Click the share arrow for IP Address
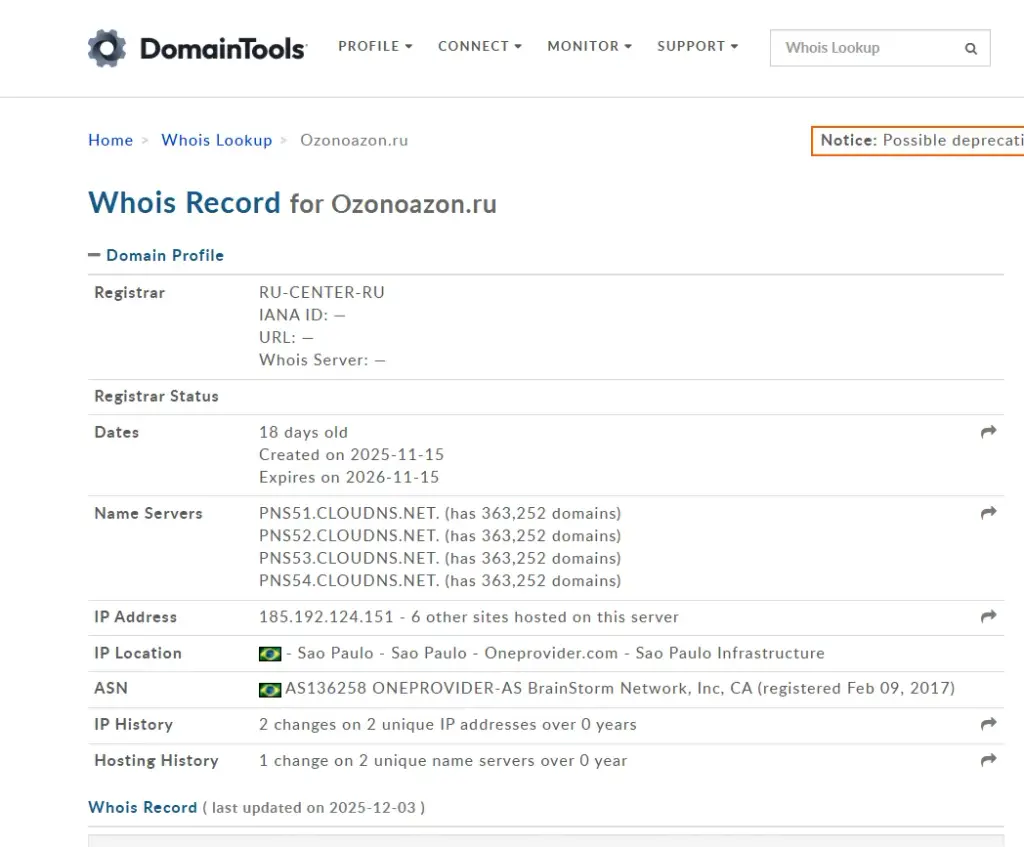Screen dimensions: 1024x847 click(988, 616)
